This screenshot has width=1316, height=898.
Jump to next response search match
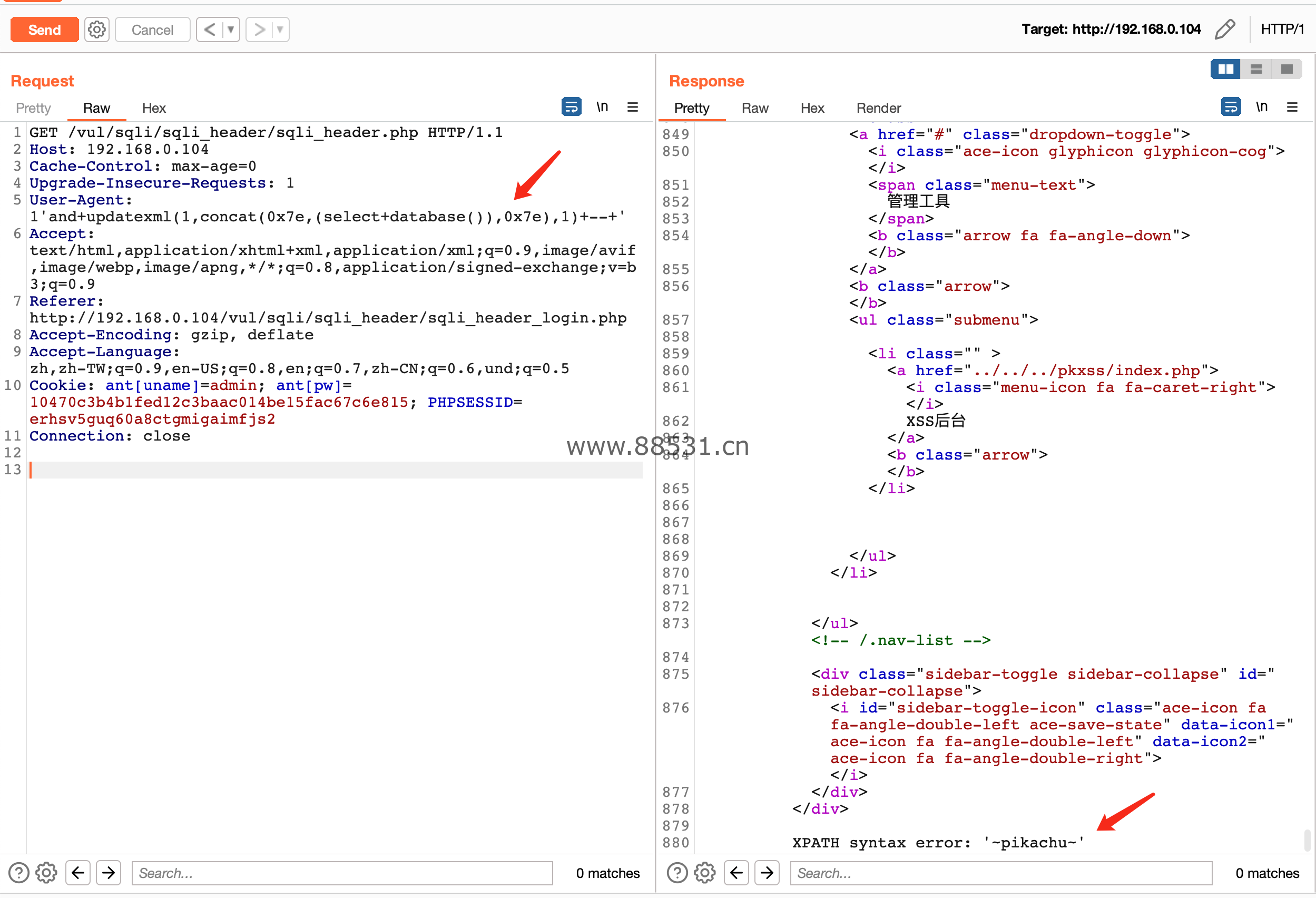767,873
